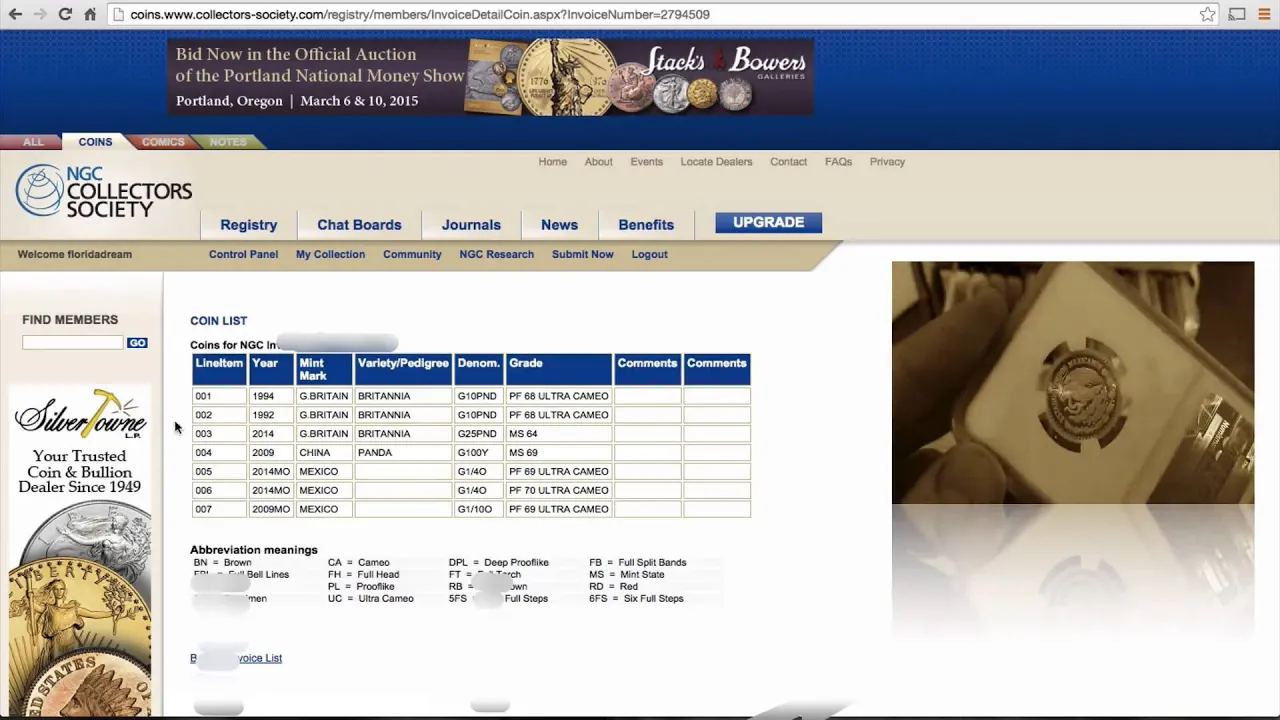Click the NGC Collectors Society logo

coord(103,191)
